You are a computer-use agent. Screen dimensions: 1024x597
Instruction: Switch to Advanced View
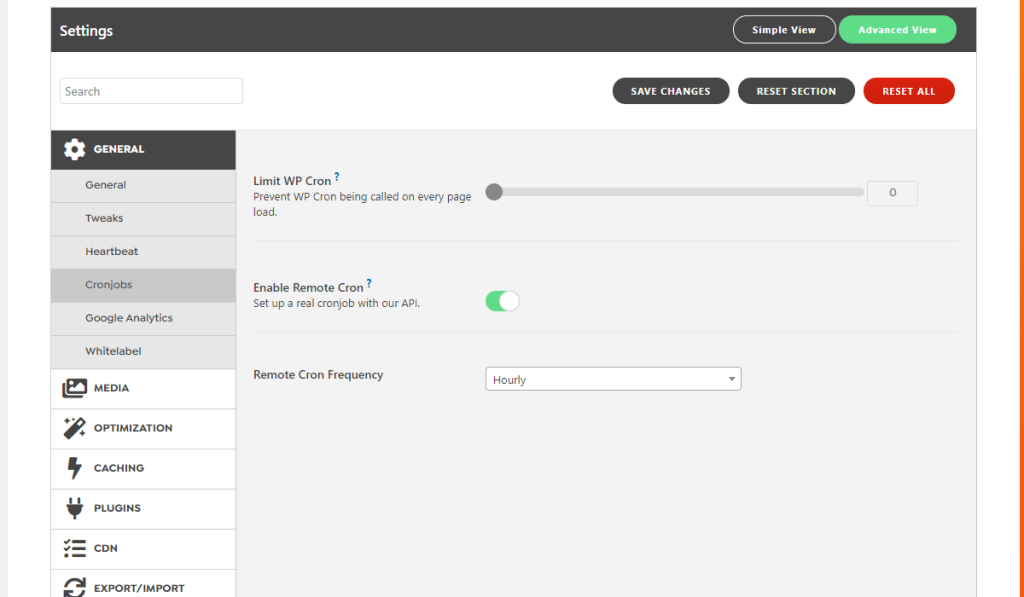[897, 29]
